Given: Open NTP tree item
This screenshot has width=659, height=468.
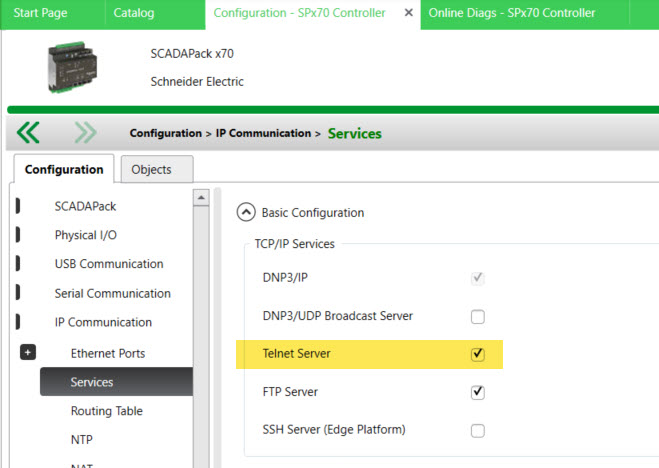Looking at the screenshot, I should [82, 439].
